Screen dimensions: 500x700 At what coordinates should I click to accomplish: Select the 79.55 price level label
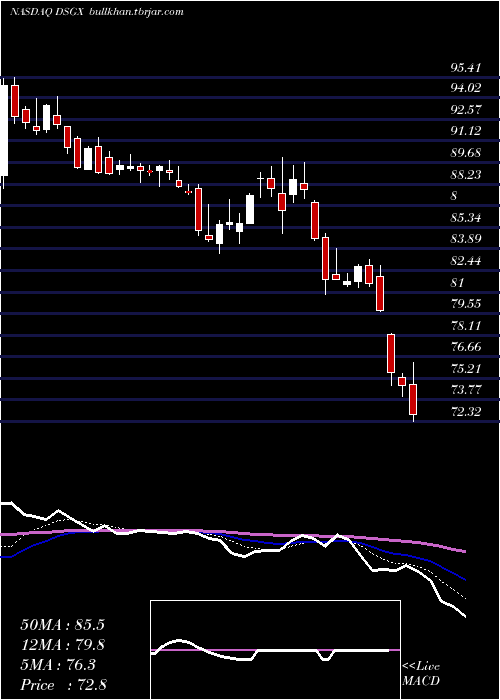click(x=466, y=304)
